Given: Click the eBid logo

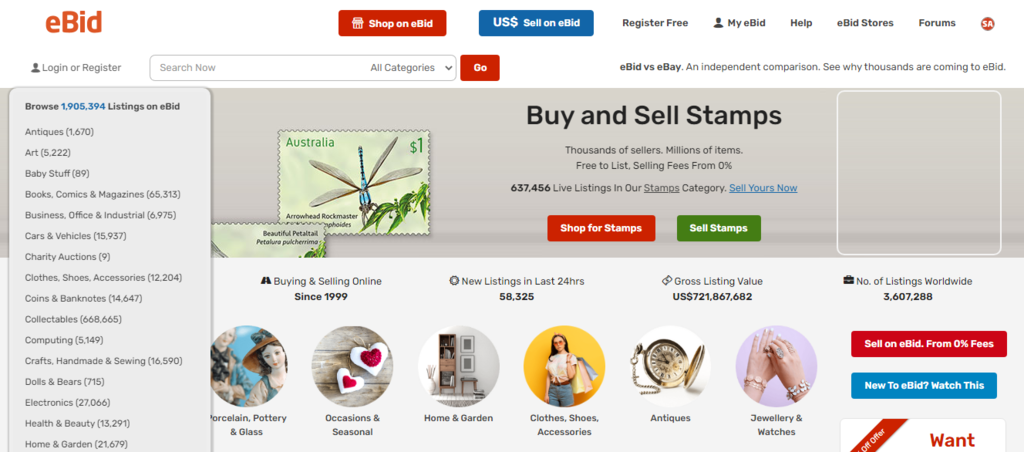Looking at the screenshot, I should pos(73,22).
